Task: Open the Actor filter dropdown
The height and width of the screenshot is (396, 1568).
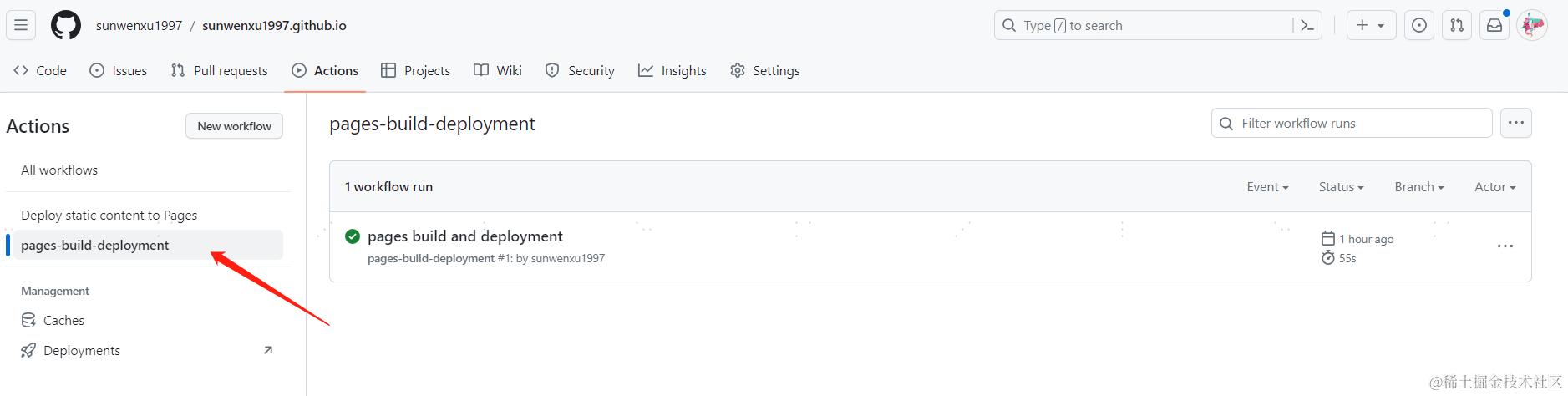Action: (1494, 187)
